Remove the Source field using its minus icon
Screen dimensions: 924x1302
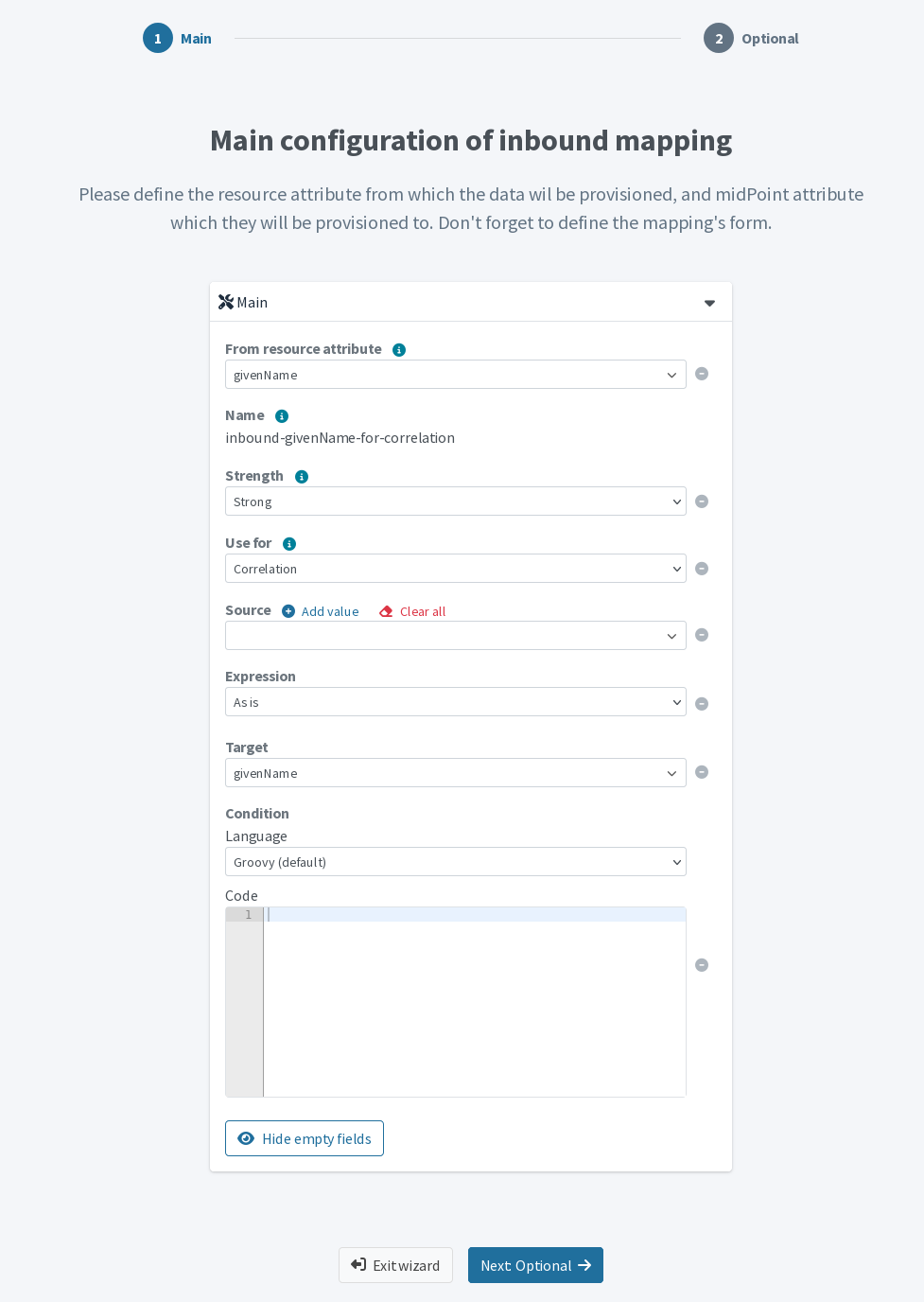pyautogui.click(x=702, y=635)
